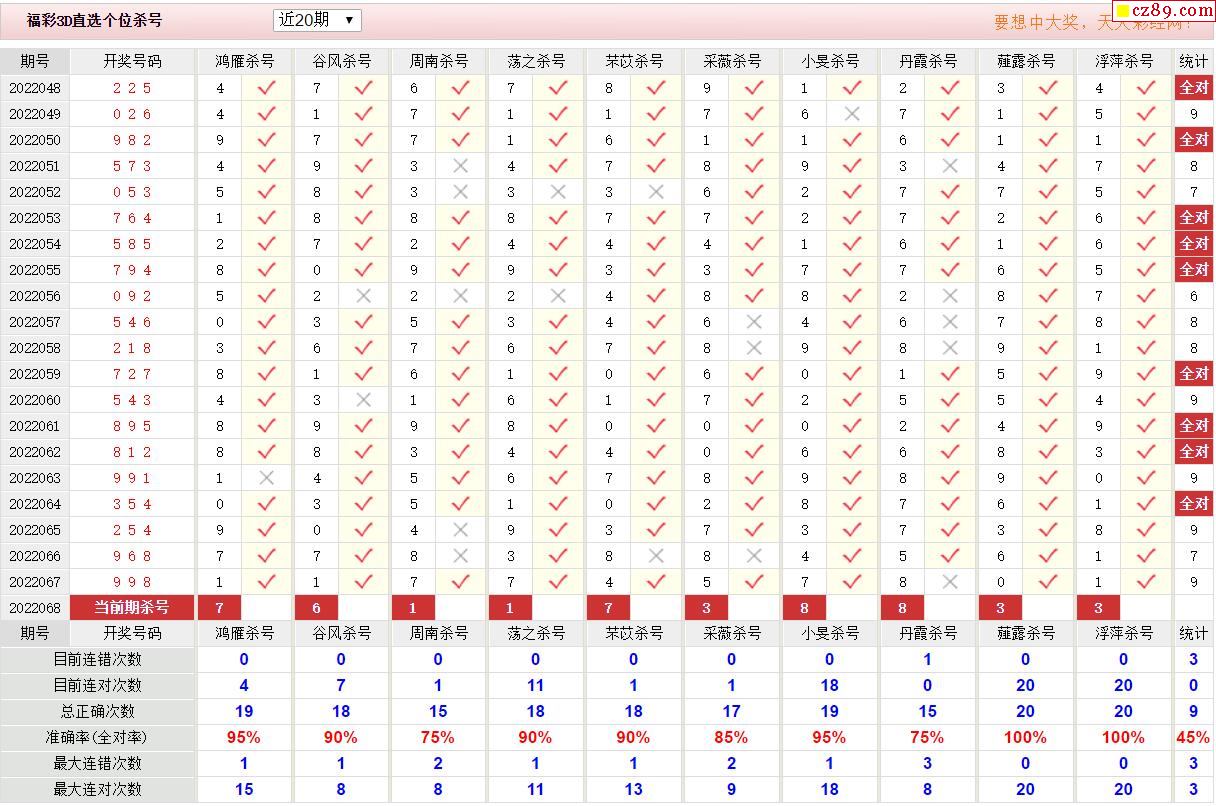The height and width of the screenshot is (806, 1216).
Task: Click draw result 0 9 2 in row 2022056
Action: click(132, 296)
